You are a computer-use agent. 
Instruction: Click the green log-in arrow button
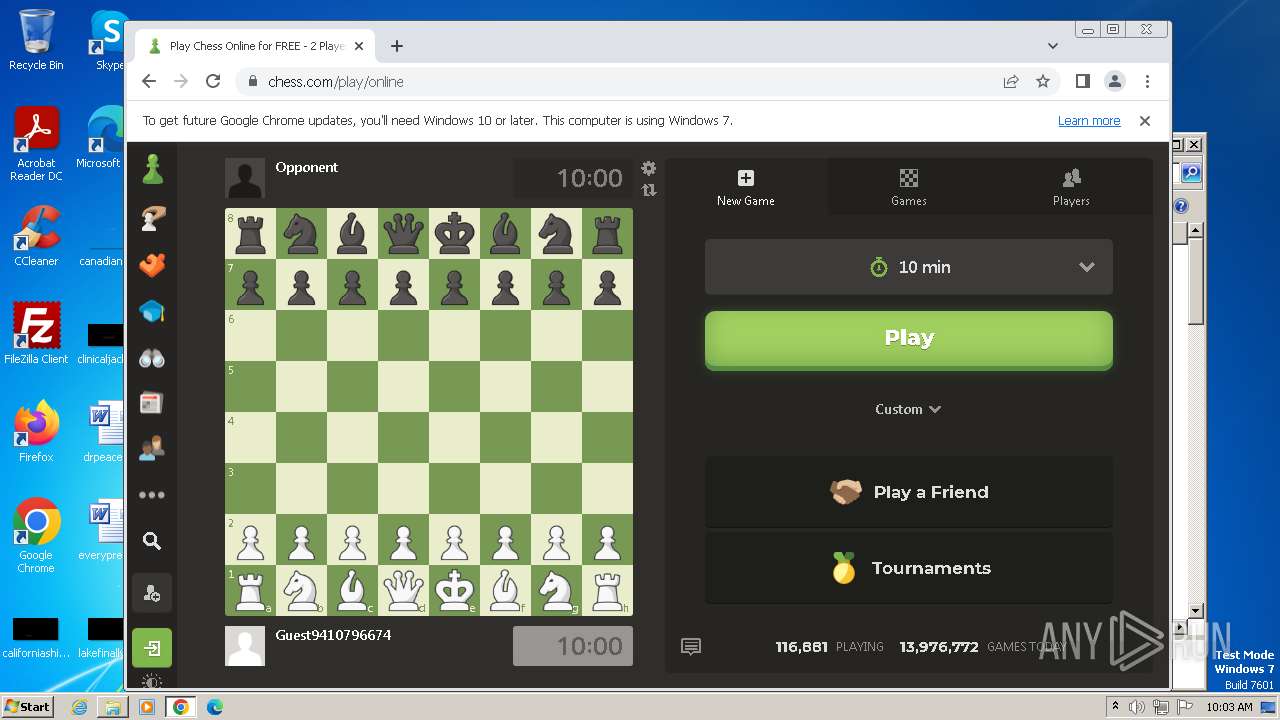(152, 648)
